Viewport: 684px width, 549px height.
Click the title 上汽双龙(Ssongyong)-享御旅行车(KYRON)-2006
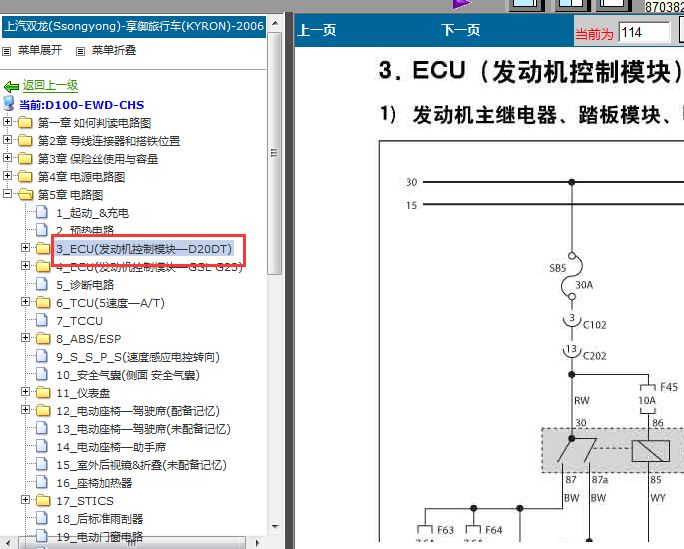pyautogui.click(x=134, y=26)
